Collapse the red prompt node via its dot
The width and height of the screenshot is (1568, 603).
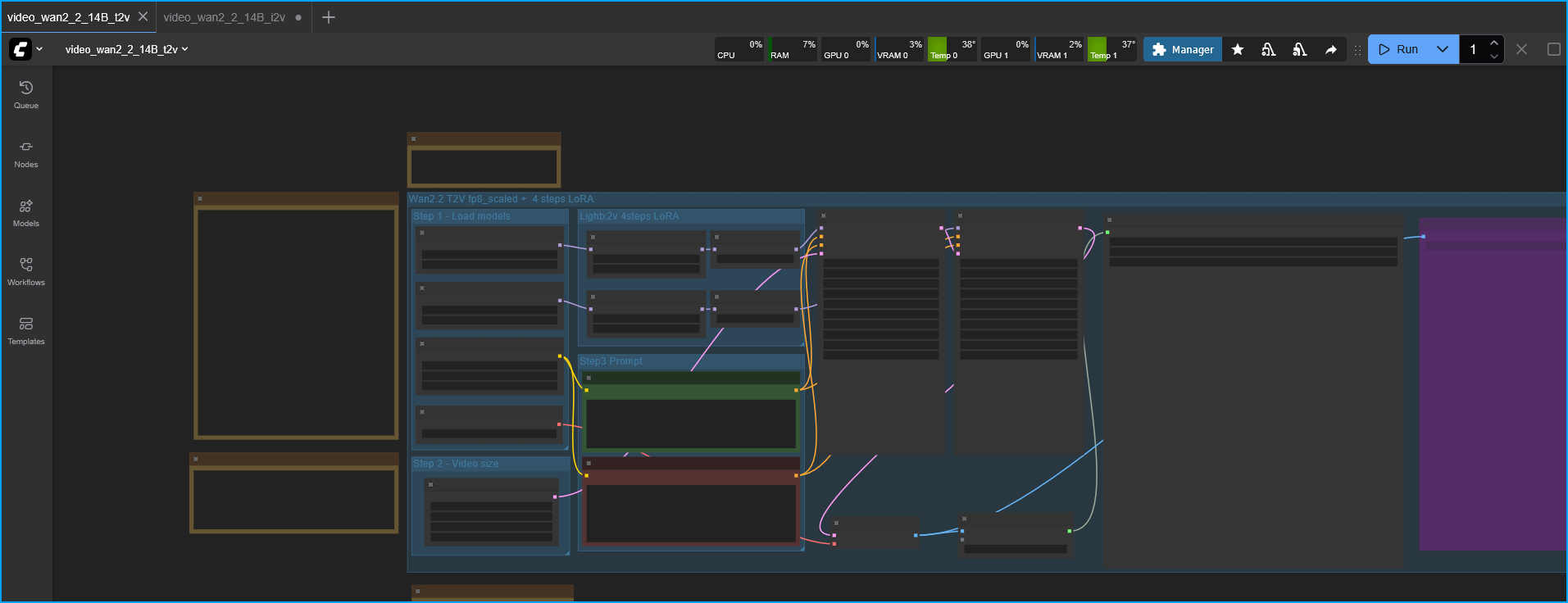click(x=589, y=463)
